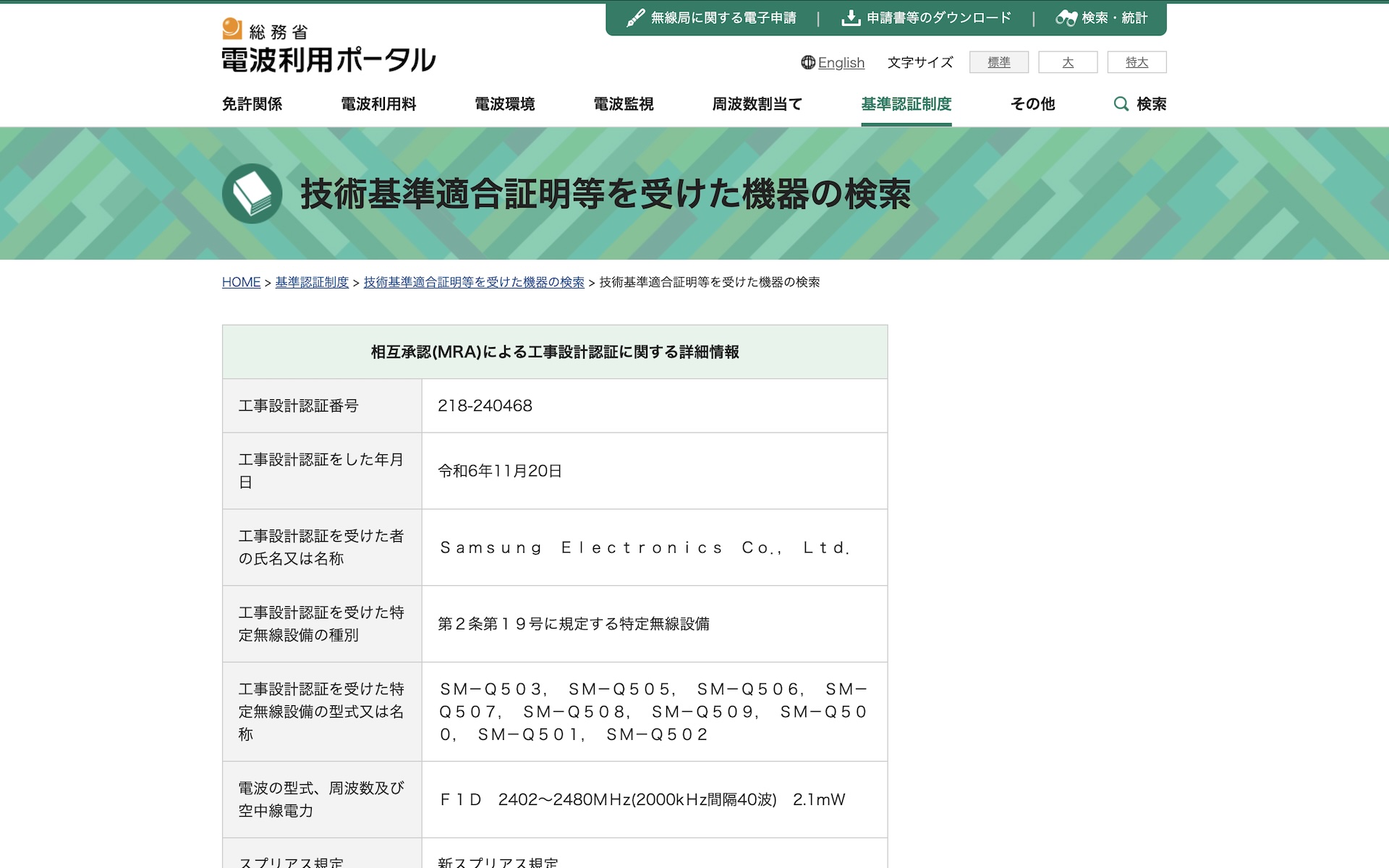This screenshot has height=868, width=1389.
Task: Click the download icon for 申請書等のダウンロード
Action: tap(851, 18)
